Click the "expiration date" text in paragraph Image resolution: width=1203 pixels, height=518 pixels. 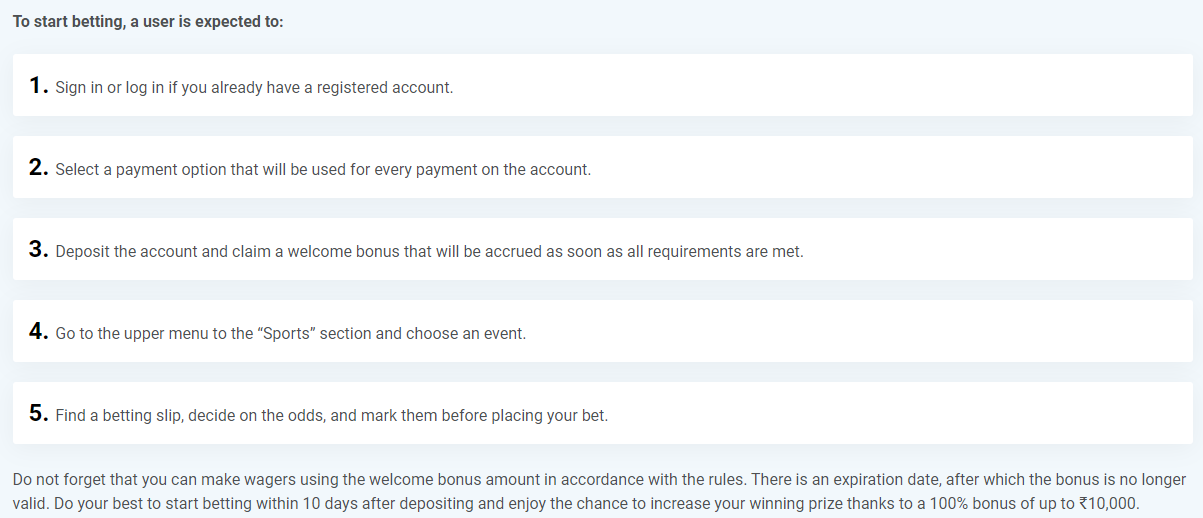[x=882, y=480]
